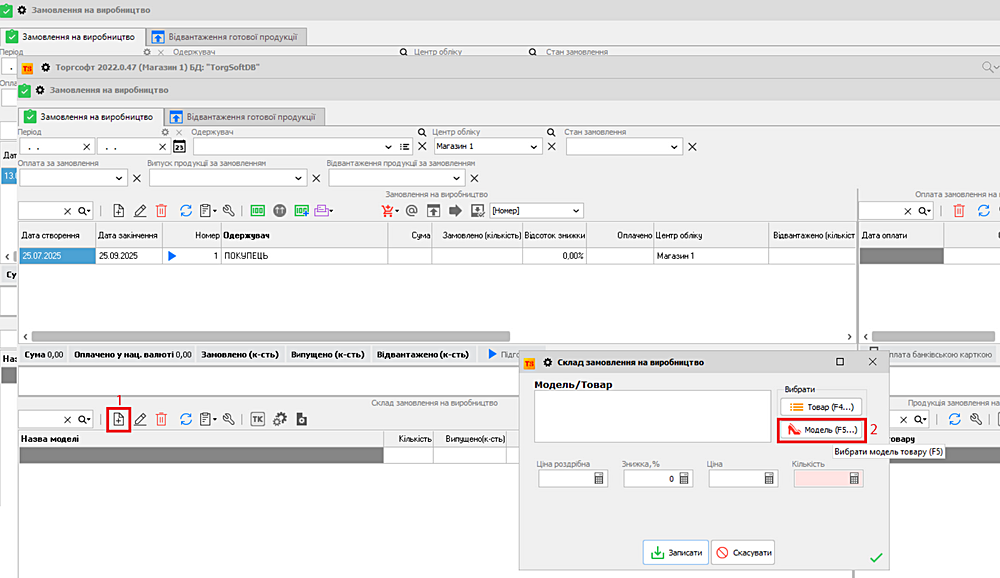Click calendar icon next to period fields
The height and width of the screenshot is (578, 1000).
coord(180,147)
